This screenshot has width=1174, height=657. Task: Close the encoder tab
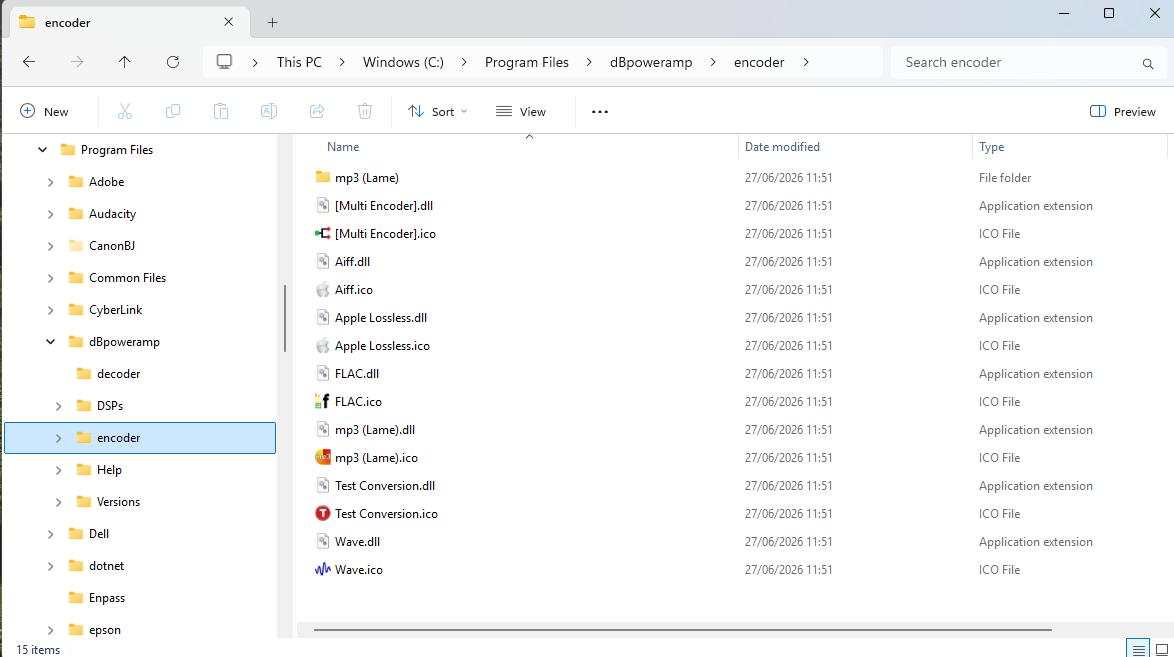coord(228,22)
